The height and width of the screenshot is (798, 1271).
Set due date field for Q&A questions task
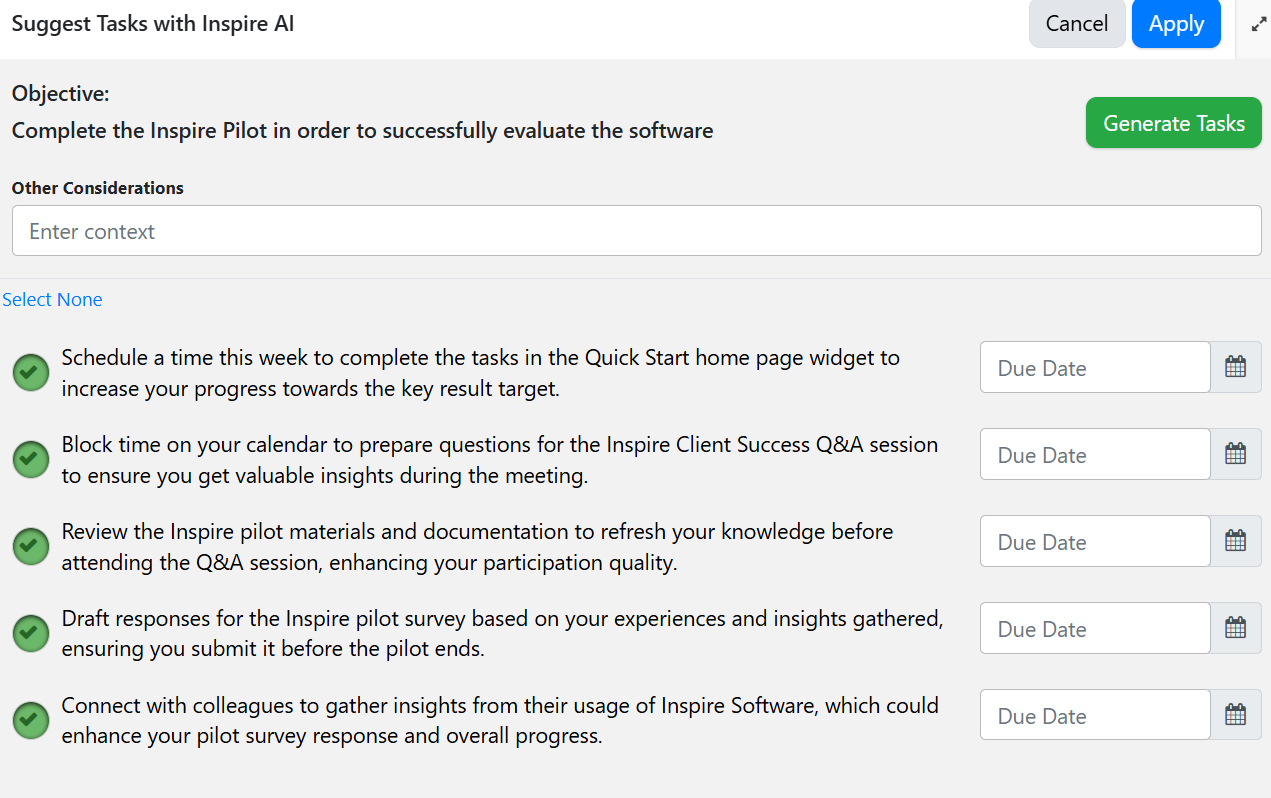click(1095, 454)
